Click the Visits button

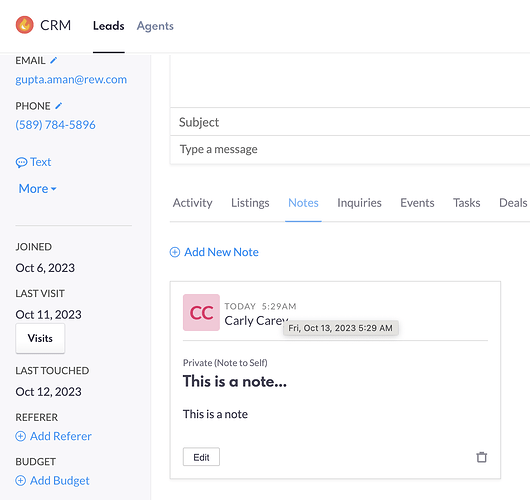[40, 338]
